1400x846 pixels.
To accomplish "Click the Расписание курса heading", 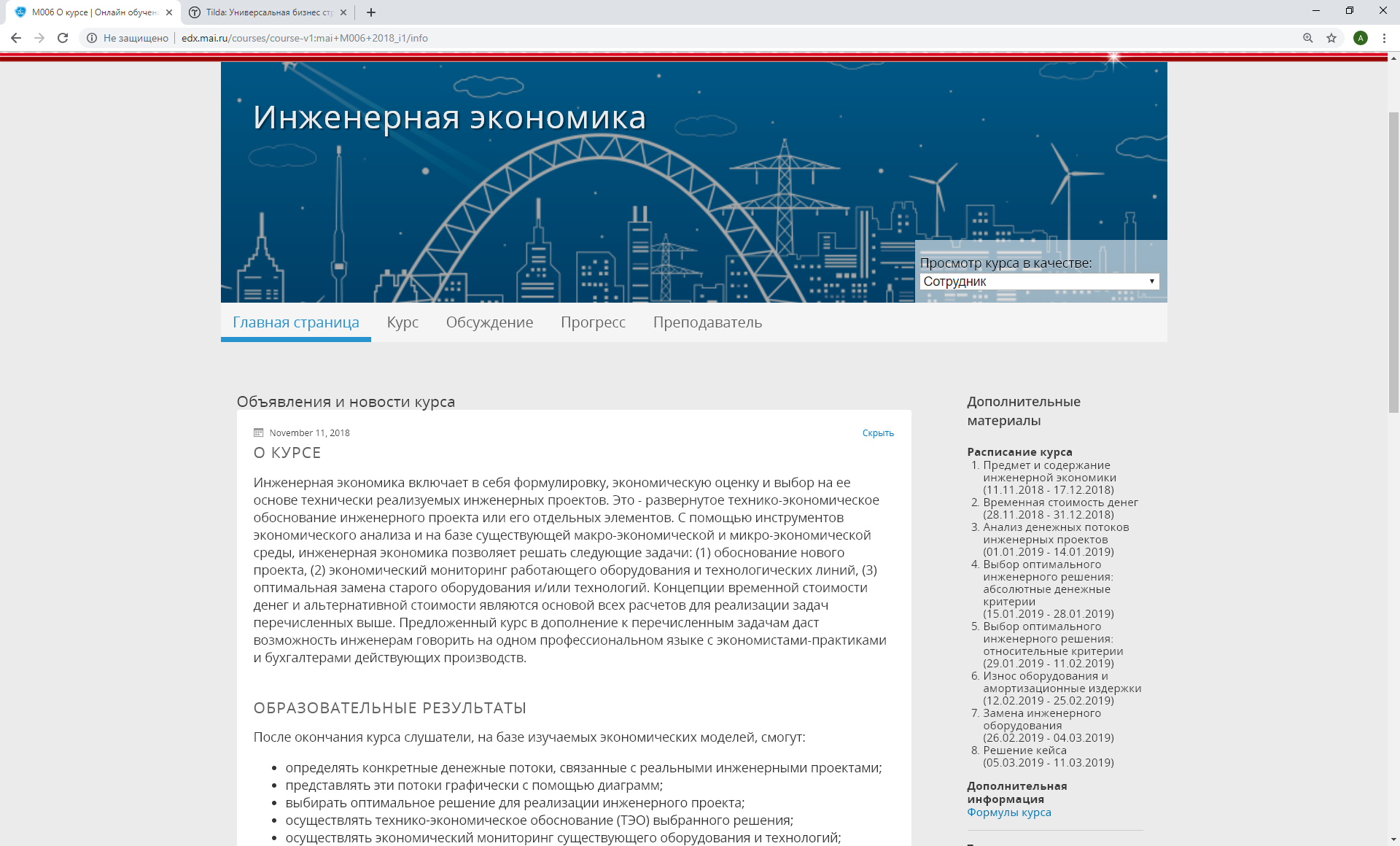I will (1019, 452).
